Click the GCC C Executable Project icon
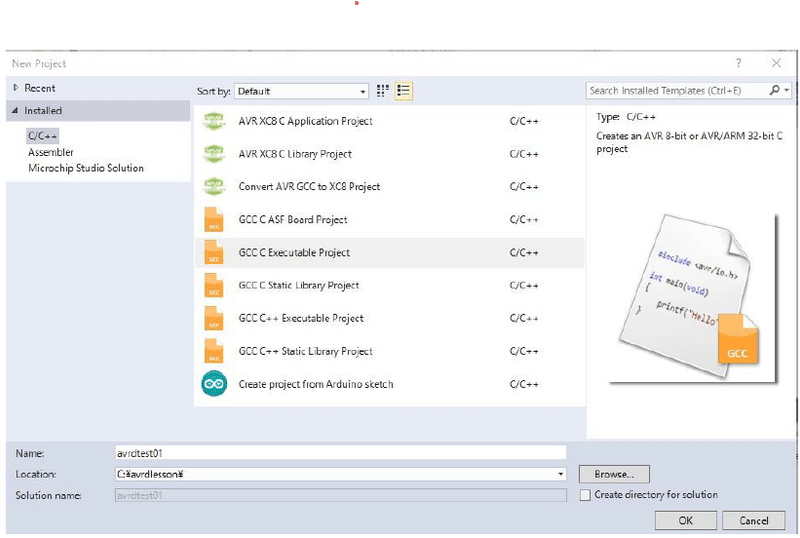This screenshot has height=538, width=800. 214,253
